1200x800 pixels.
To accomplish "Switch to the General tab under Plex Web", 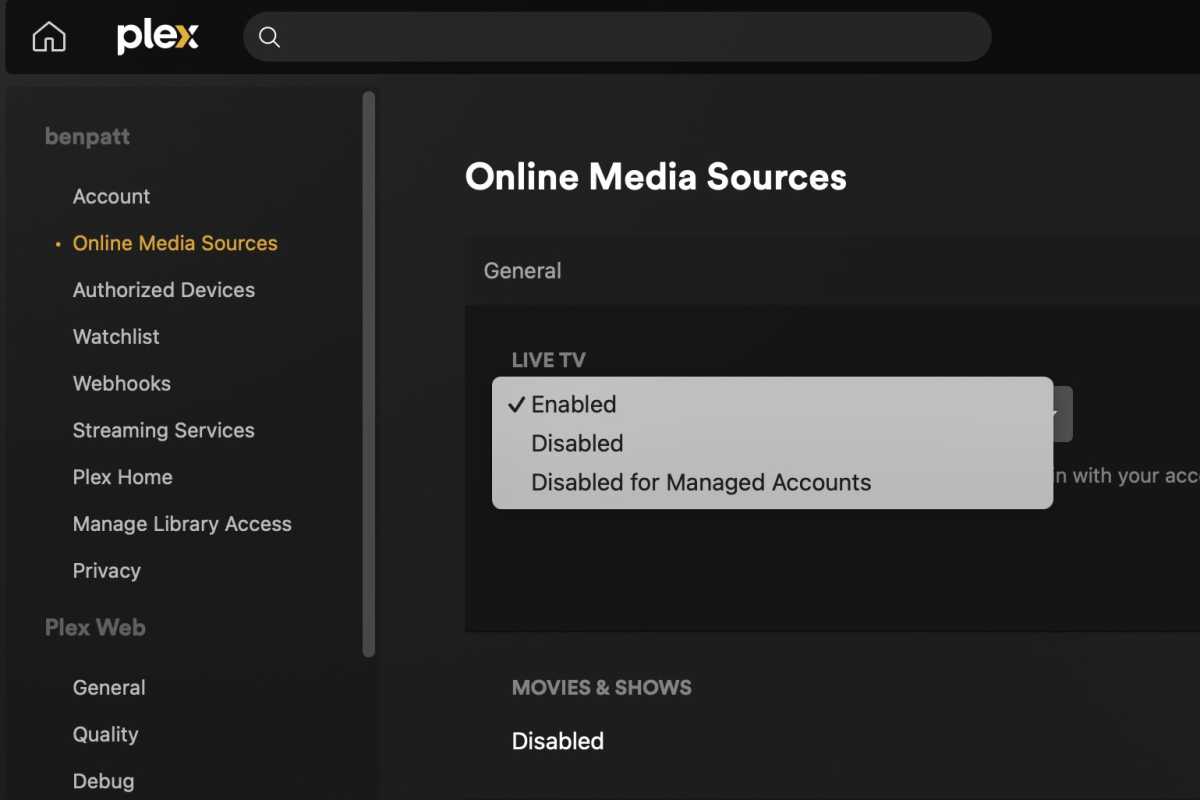I will click(109, 687).
